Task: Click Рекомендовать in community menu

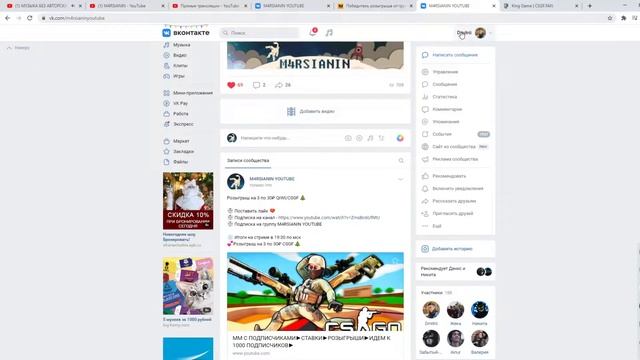Action: tap(449, 176)
